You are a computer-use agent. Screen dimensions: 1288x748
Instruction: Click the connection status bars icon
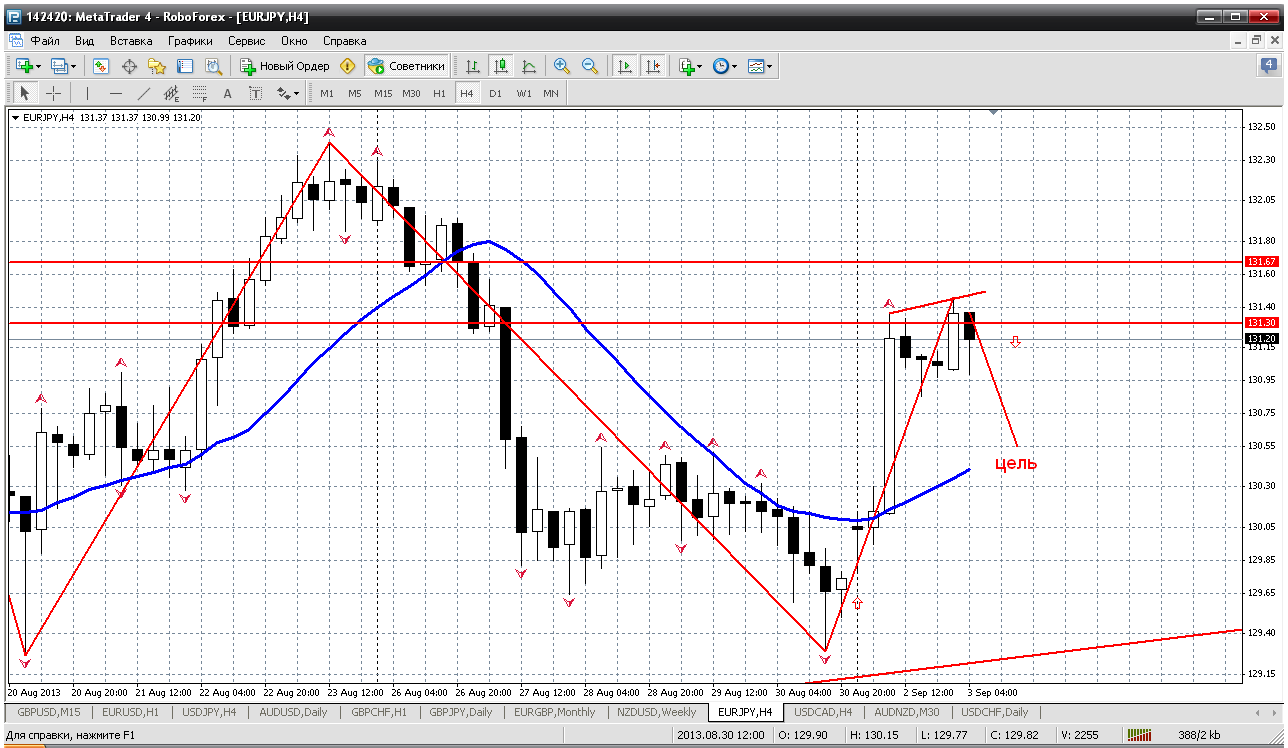pyautogui.click(x=1139, y=736)
